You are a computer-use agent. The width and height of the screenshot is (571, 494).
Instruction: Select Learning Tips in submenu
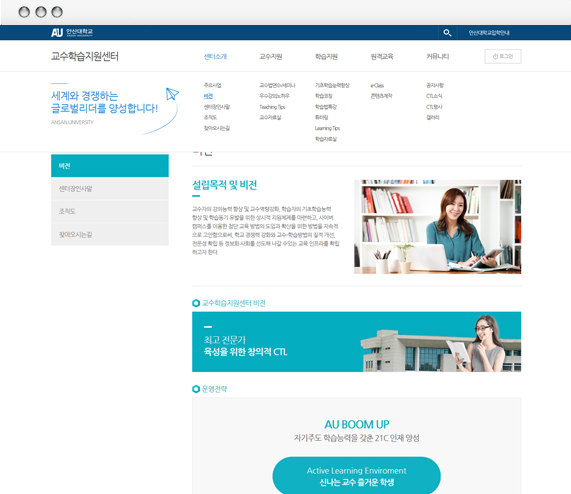(x=327, y=128)
